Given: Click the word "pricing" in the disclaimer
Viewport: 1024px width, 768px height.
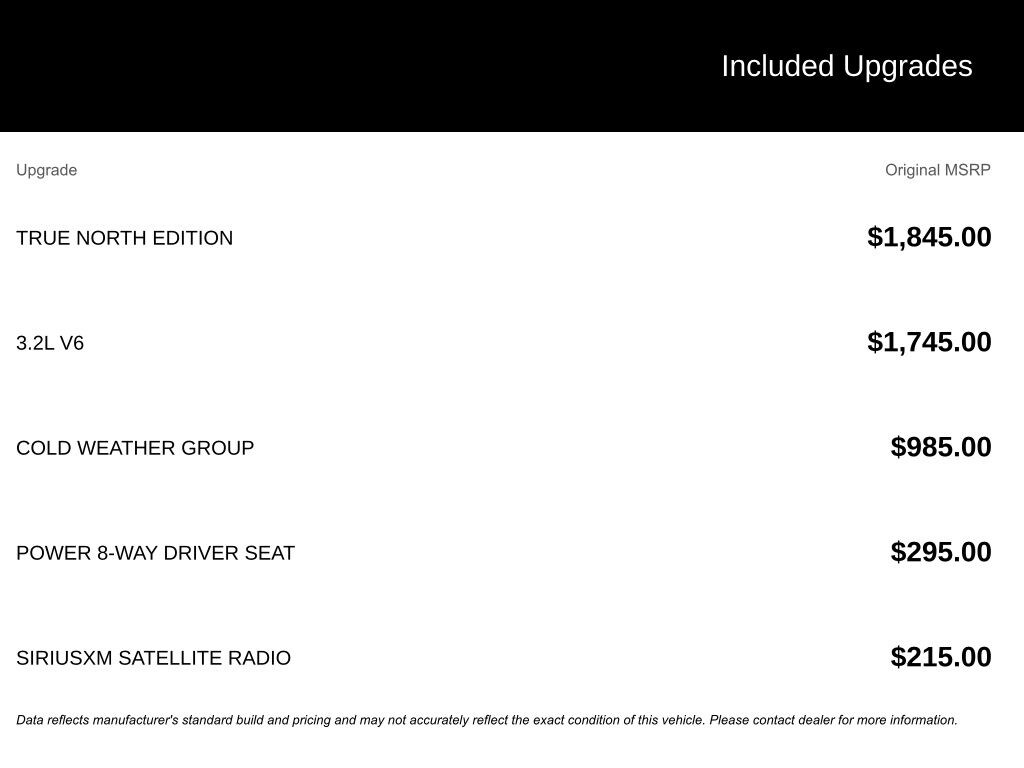Looking at the screenshot, I should (311, 720).
